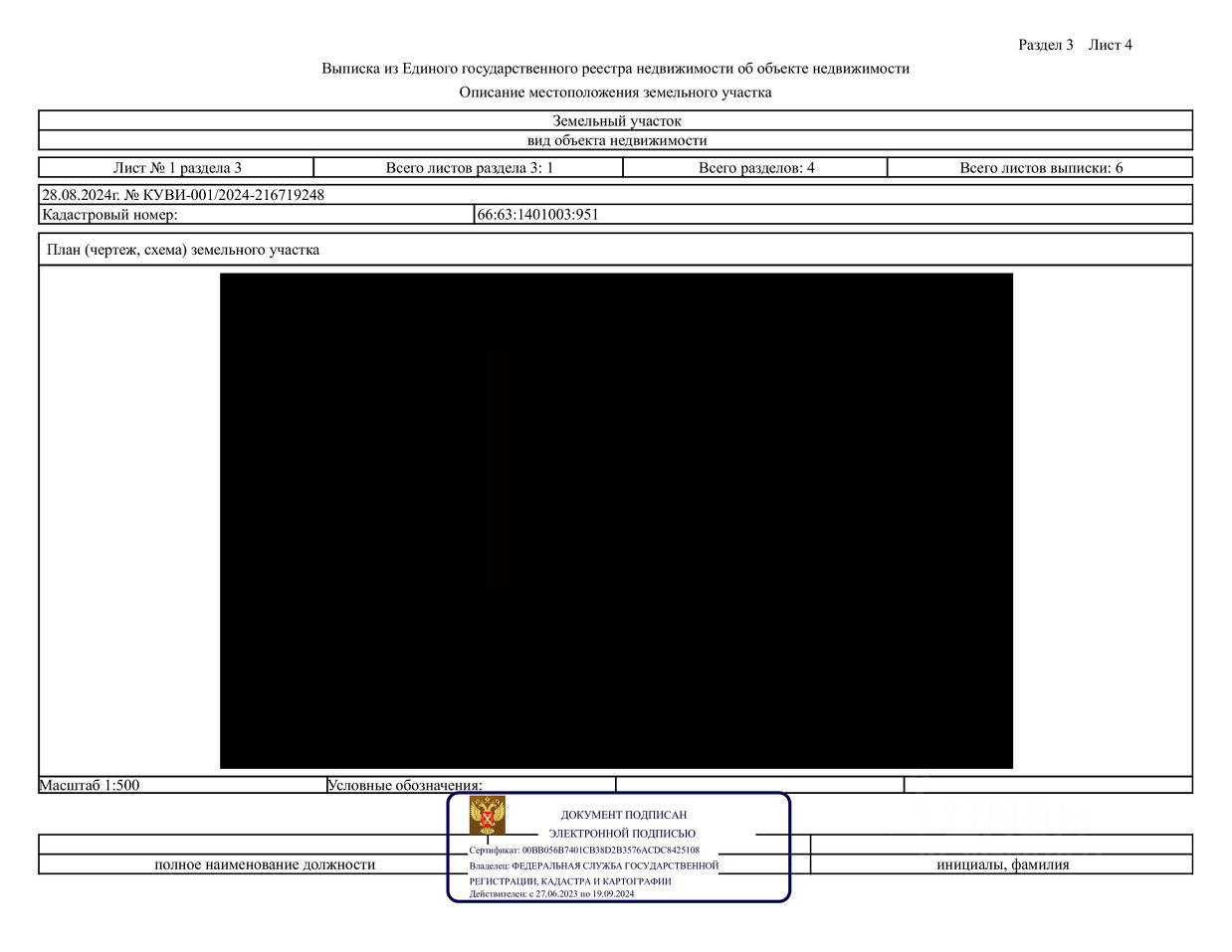Select cadastral number '66:63:1401003:951'
This screenshot has height=952, width=1232.
(x=538, y=215)
